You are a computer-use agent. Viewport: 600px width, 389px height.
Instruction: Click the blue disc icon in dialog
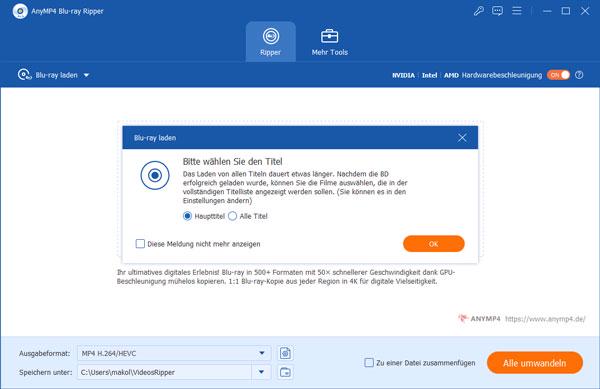tap(155, 175)
